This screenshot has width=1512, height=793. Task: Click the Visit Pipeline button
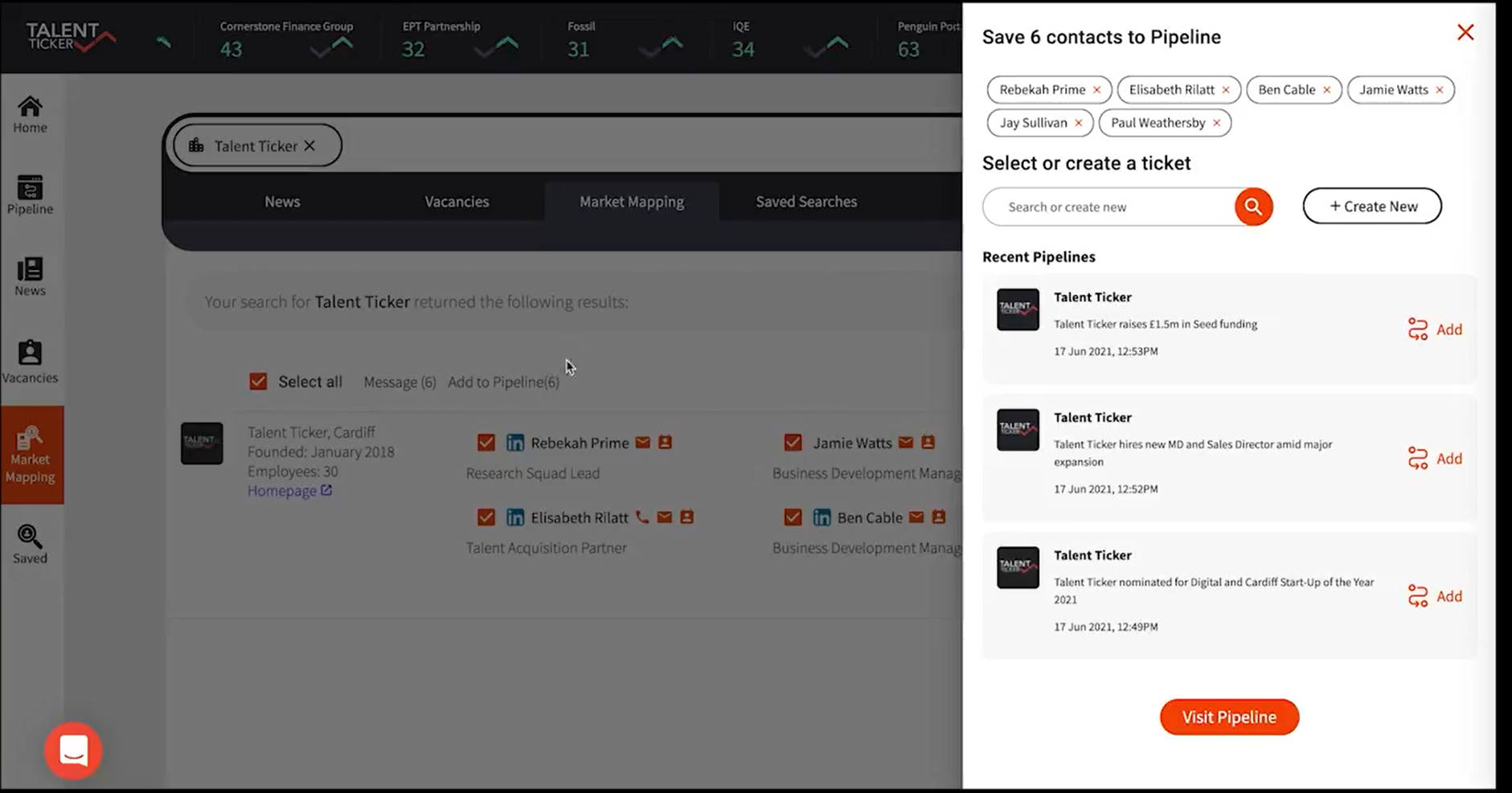coord(1228,717)
